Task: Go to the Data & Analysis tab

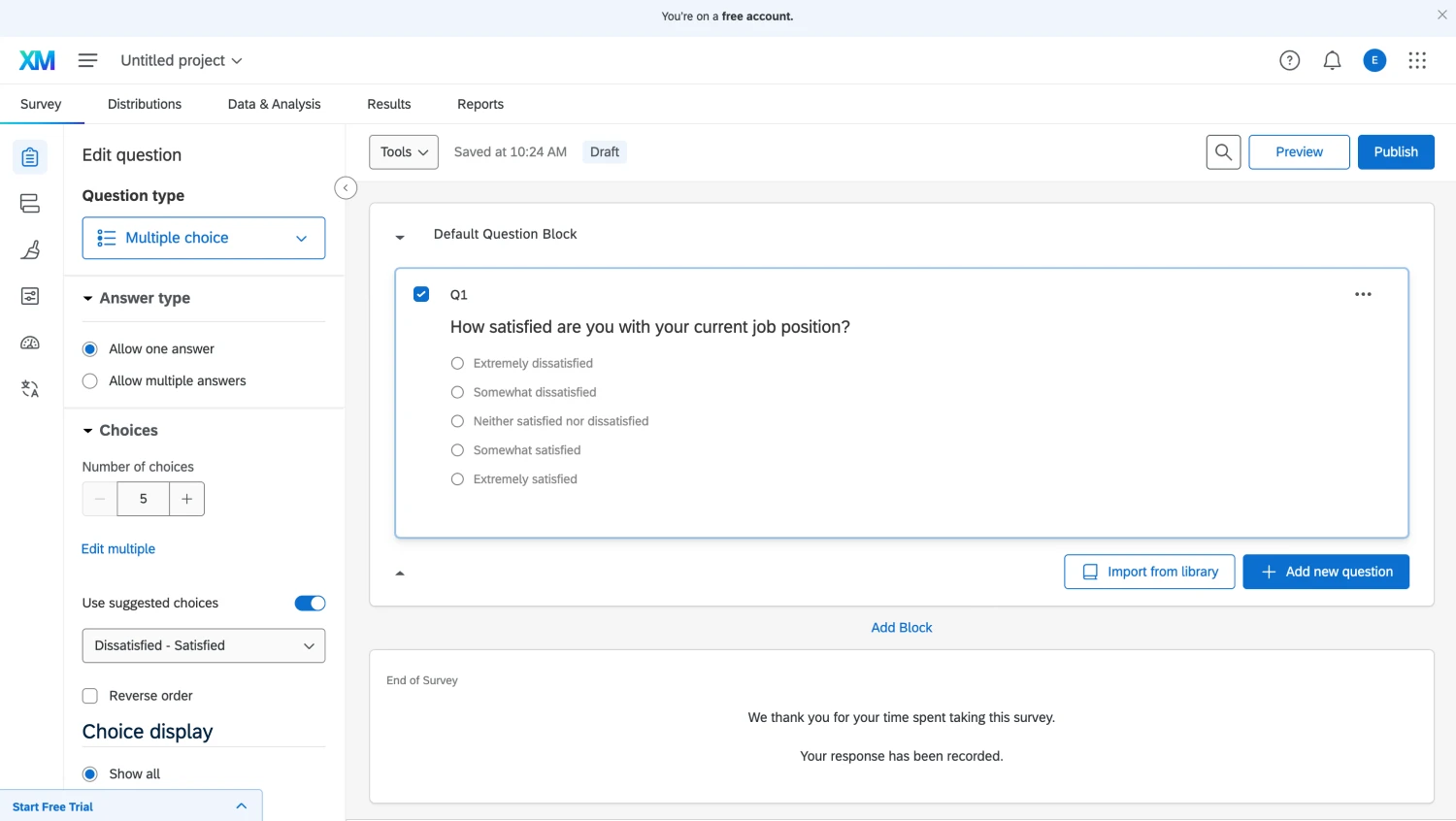Action: click(274, 104)
